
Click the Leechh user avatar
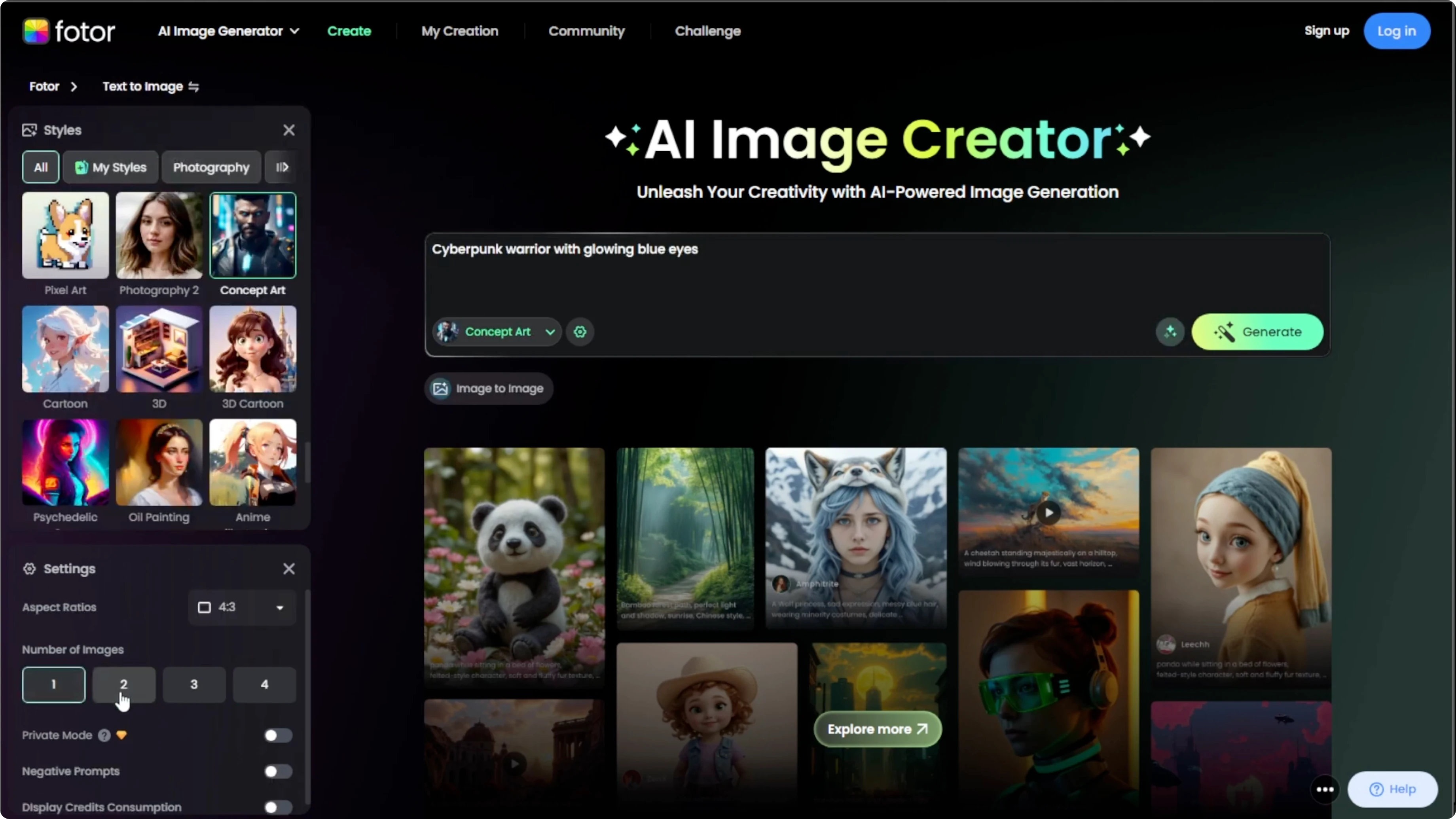tap(1166, 644)
